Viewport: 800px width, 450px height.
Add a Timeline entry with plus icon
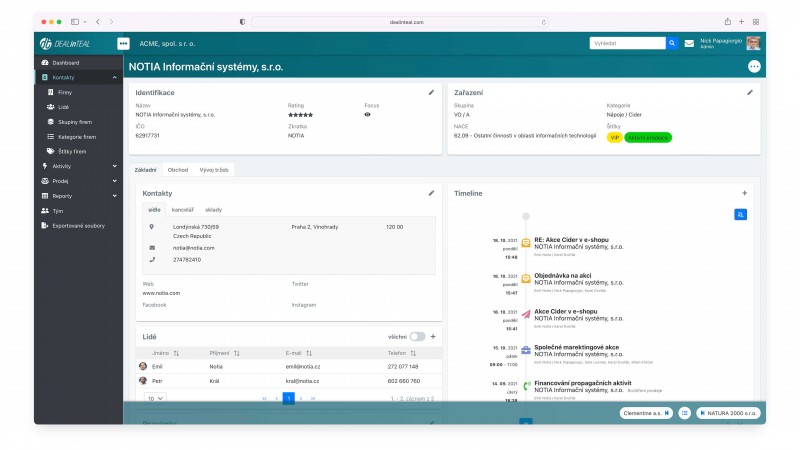(x=744, y=193)
